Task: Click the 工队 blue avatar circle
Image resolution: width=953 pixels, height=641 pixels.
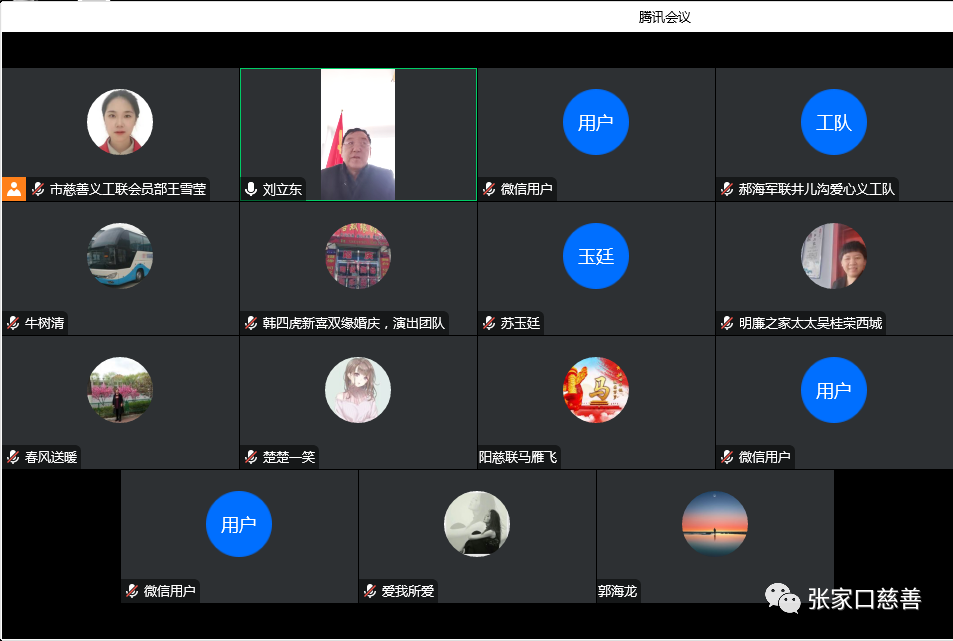Action: [833, 122]
